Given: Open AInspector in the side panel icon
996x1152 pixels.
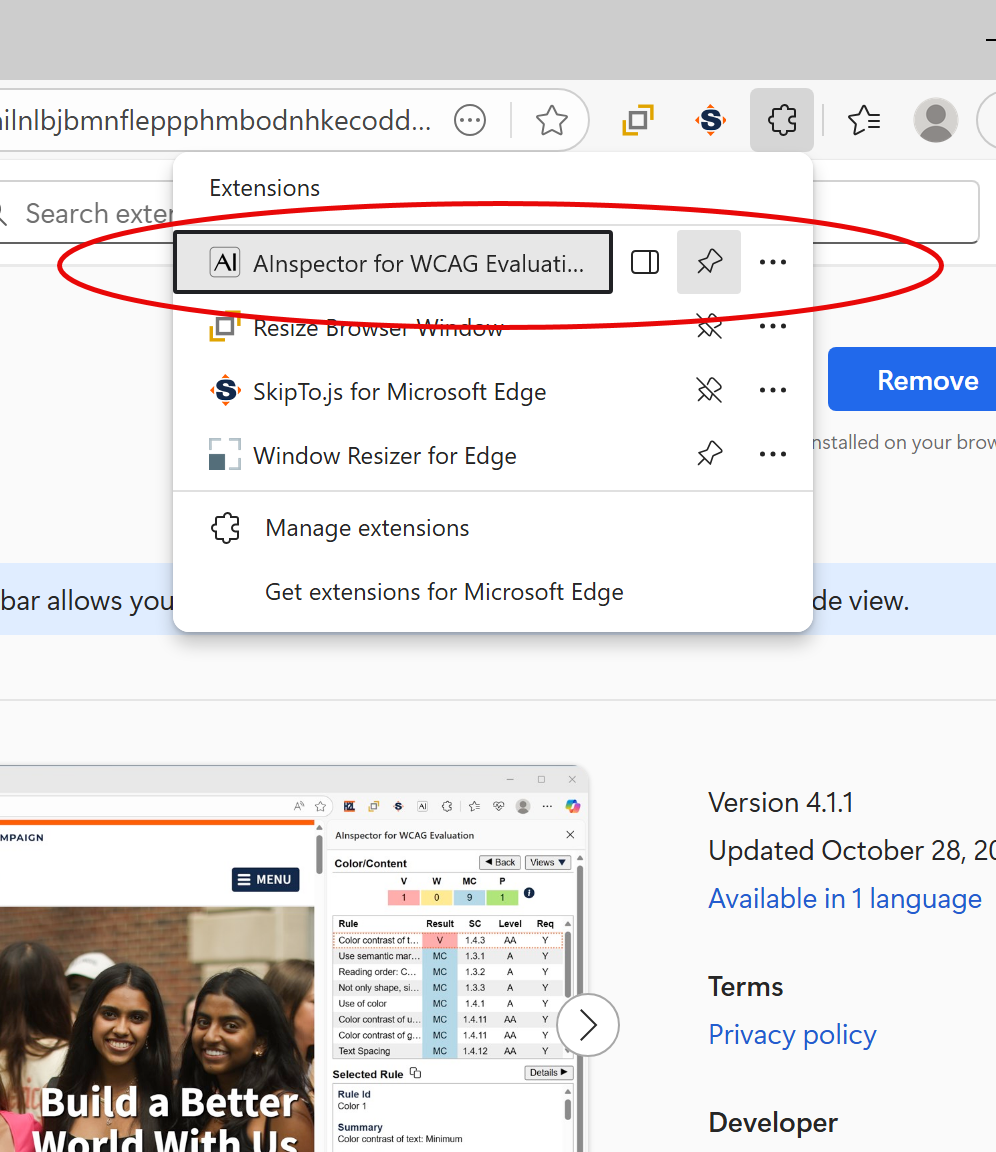Looking at the screenshot, I should [x=645, y=262].
